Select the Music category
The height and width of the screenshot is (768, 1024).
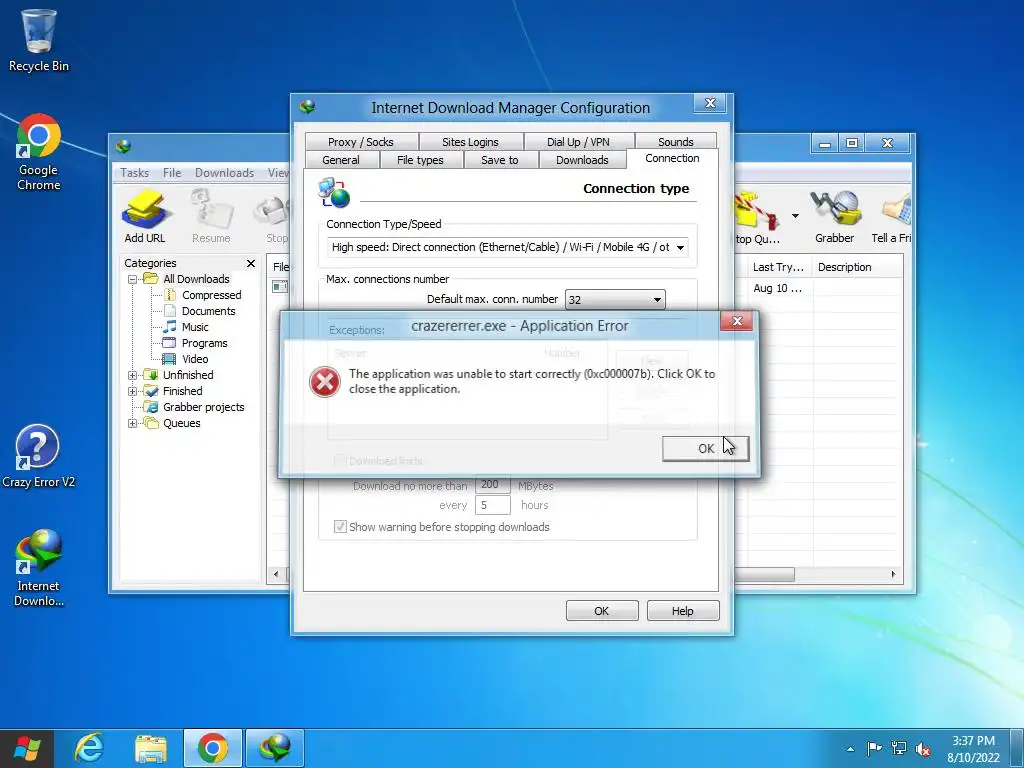[x=195, y=327]
